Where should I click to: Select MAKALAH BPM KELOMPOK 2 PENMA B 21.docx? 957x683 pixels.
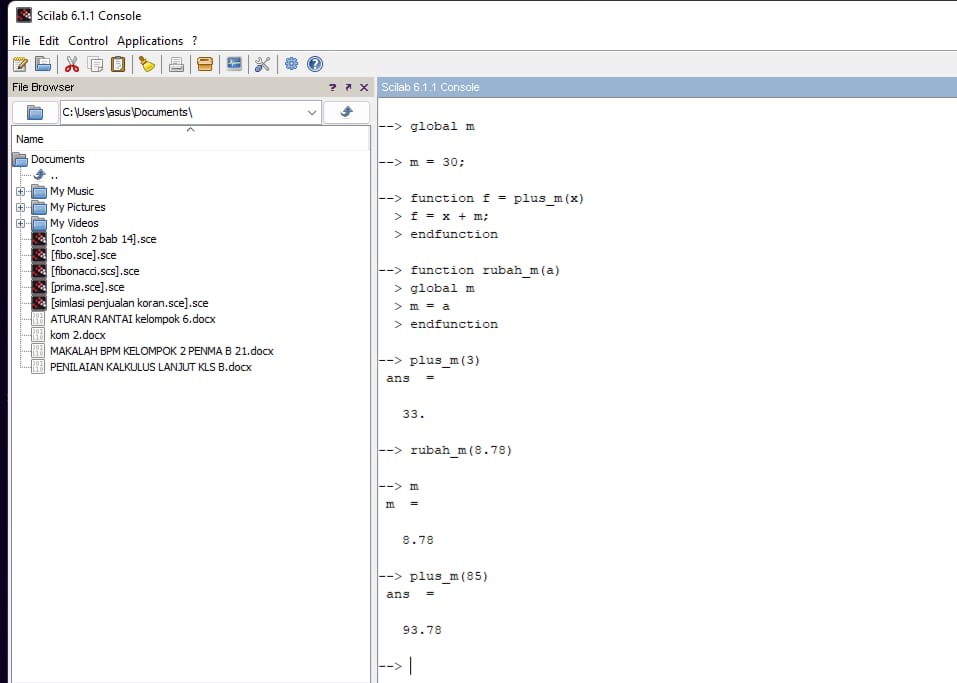click(x=161, y=351)
